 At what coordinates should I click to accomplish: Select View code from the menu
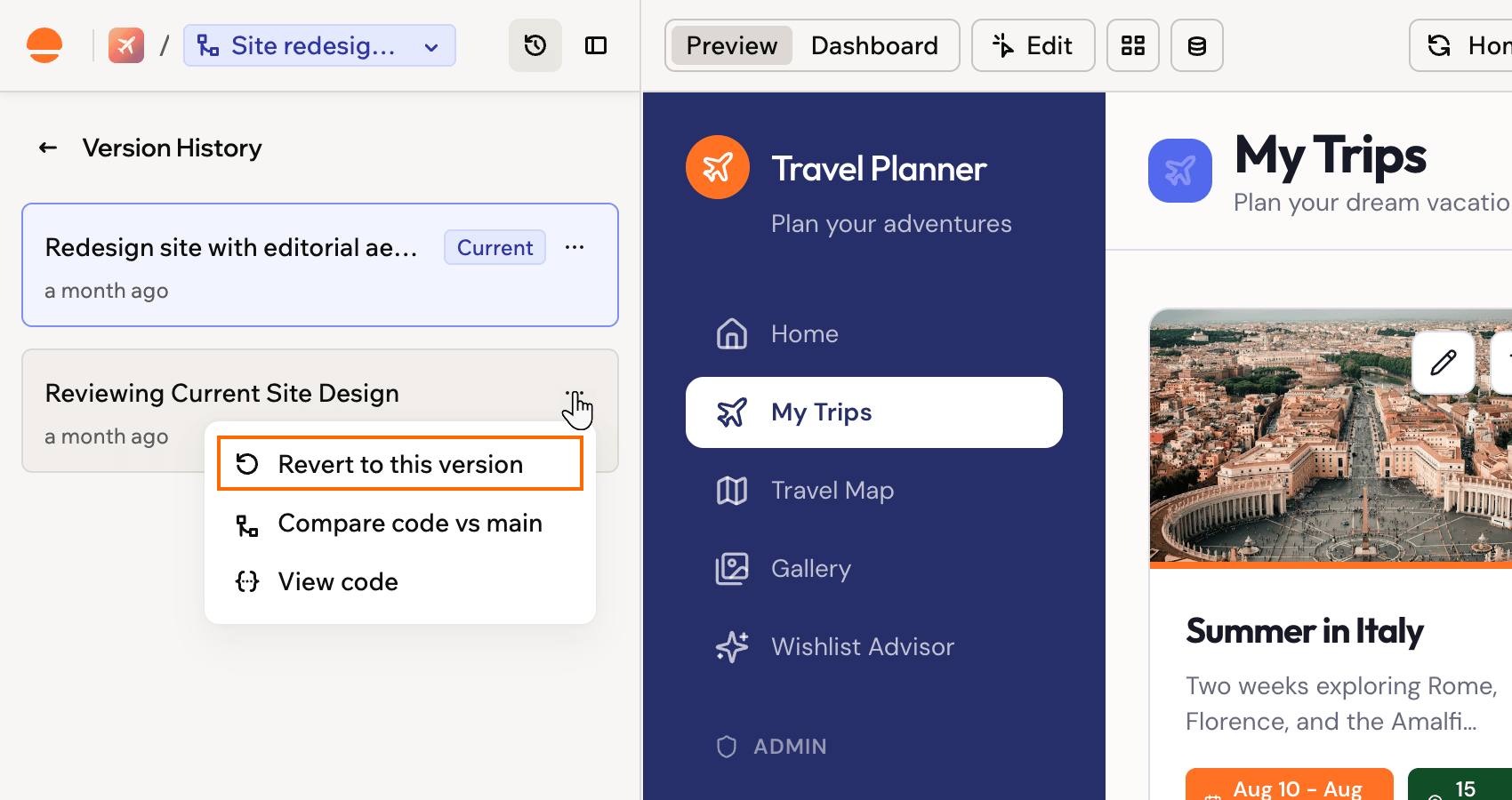400,581
